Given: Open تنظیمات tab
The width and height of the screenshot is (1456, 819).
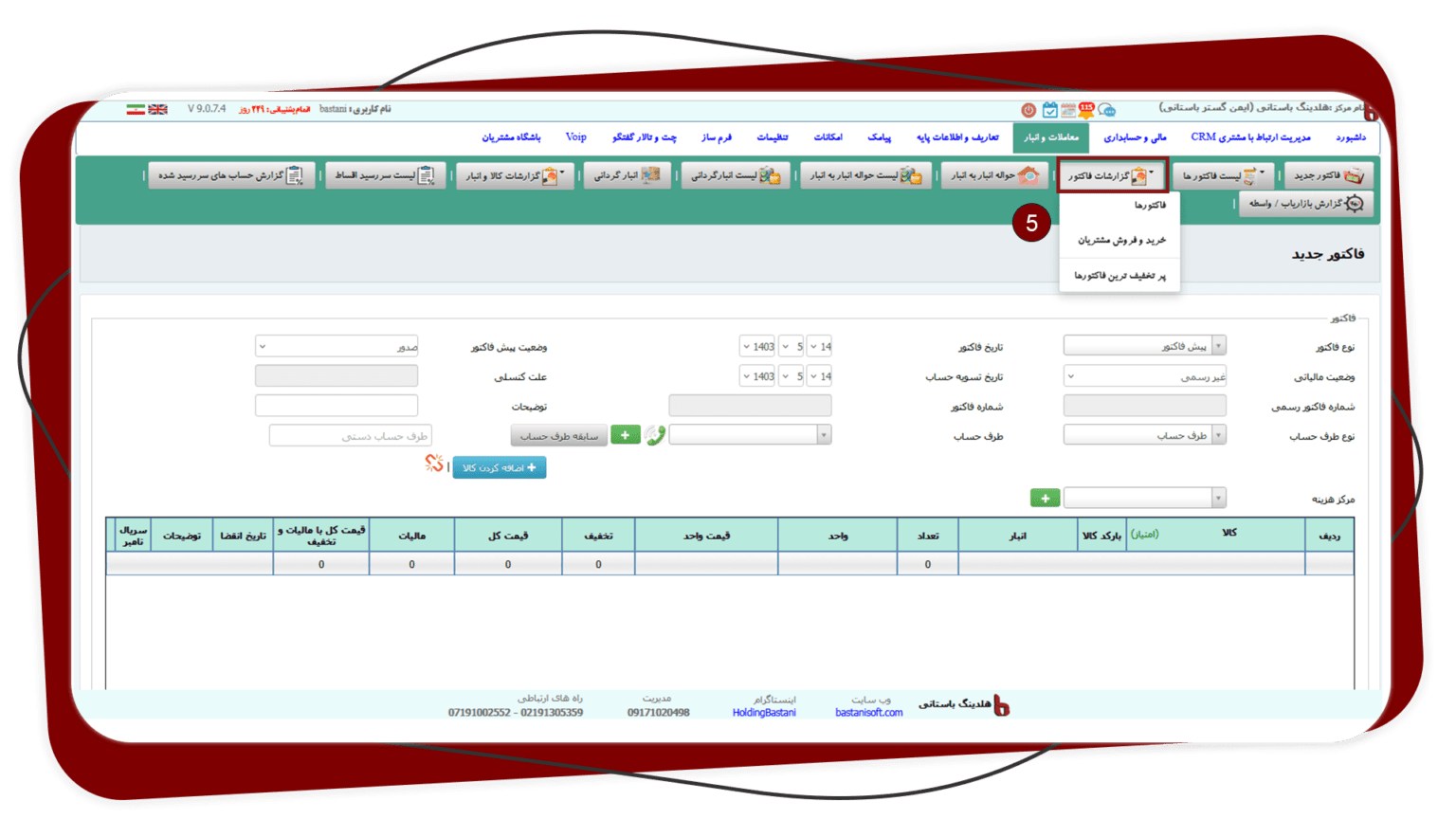Looking at the screenshot, I should tap(772, 137).
